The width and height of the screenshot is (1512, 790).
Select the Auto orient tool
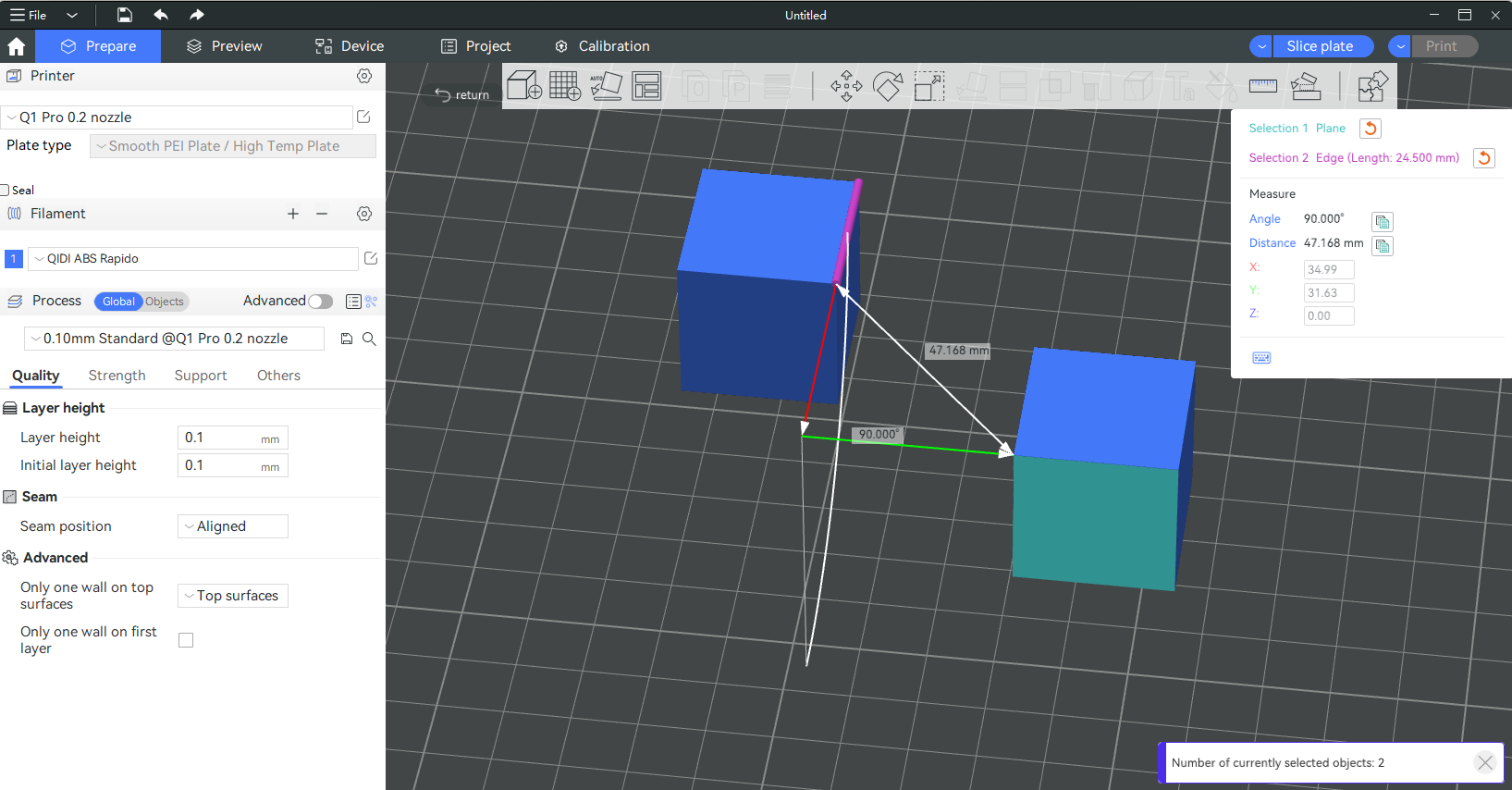[x=606, y=86]
